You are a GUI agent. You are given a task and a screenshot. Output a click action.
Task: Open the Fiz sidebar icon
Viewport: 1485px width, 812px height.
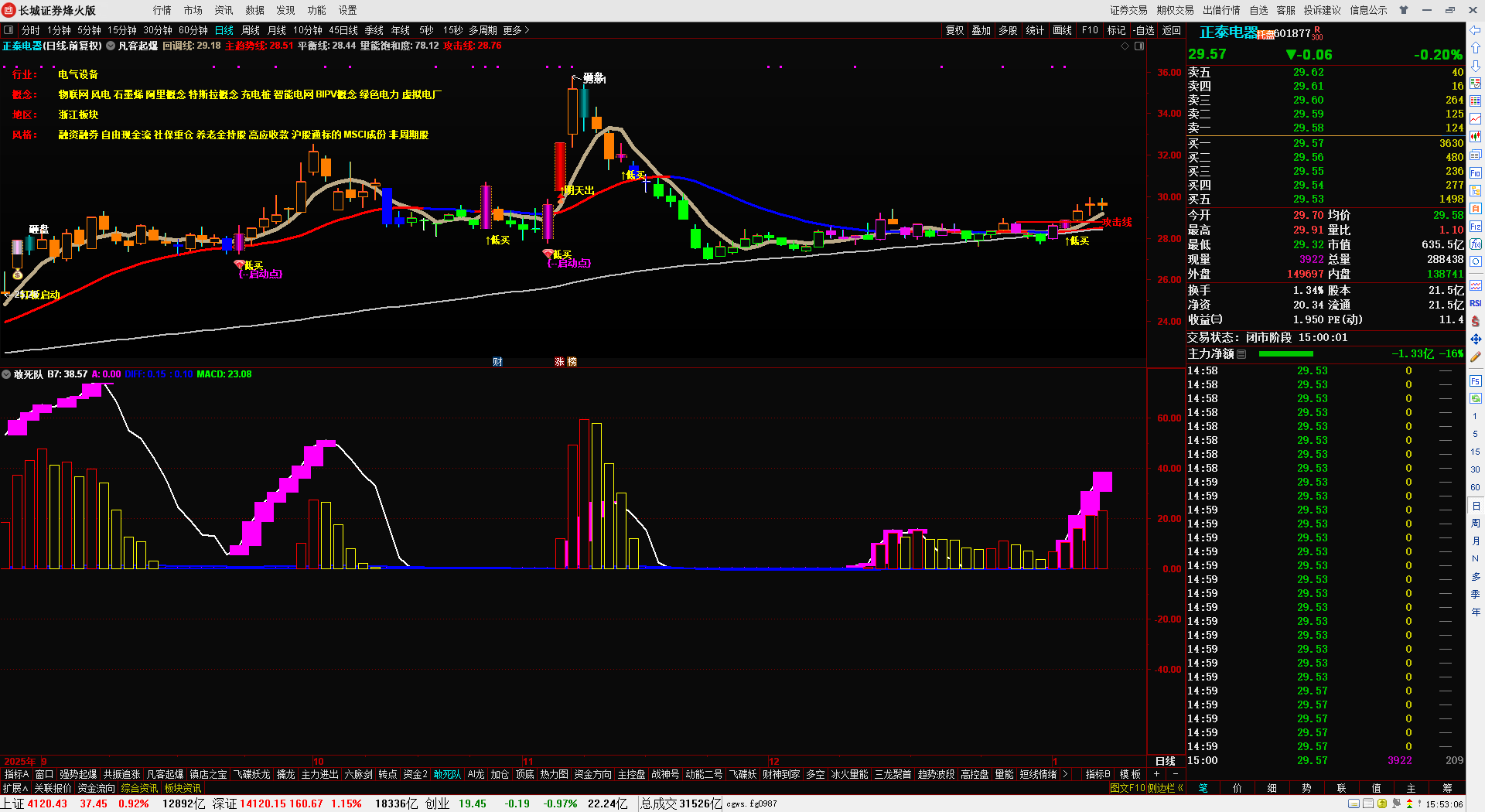[1475, 227]
